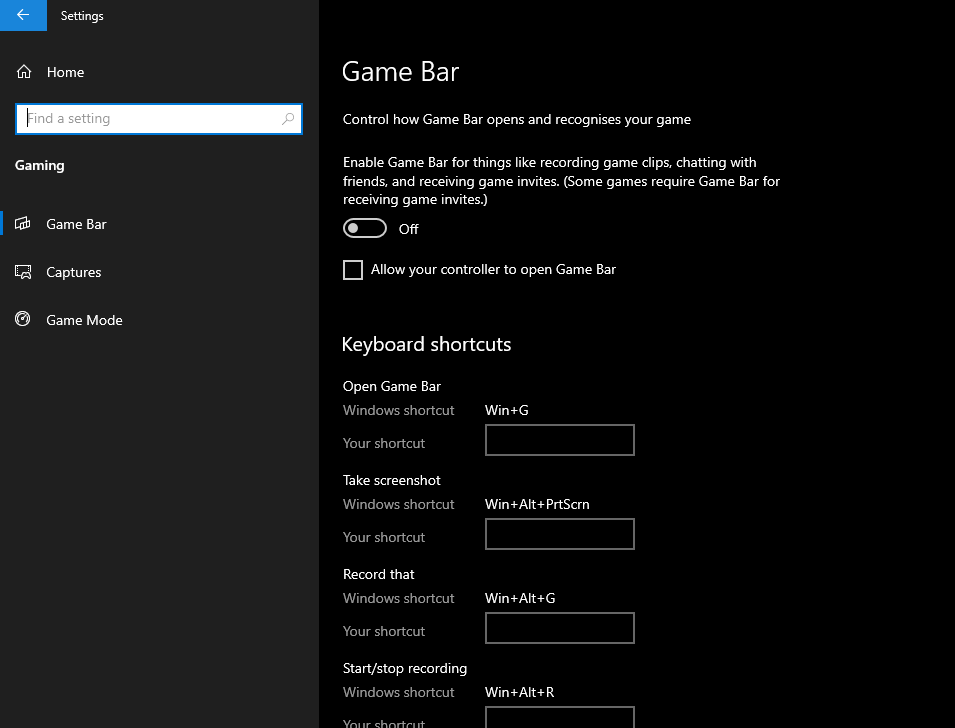Click the Game Bar page title
Viewport: 955px width, 728px height.
coord(400,72)
